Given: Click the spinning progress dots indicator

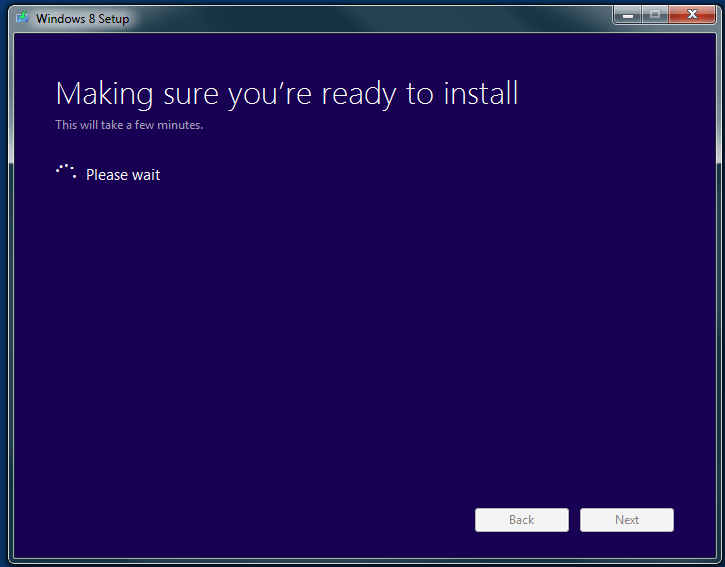Looking at the screenshot, I should coord(66,171).
